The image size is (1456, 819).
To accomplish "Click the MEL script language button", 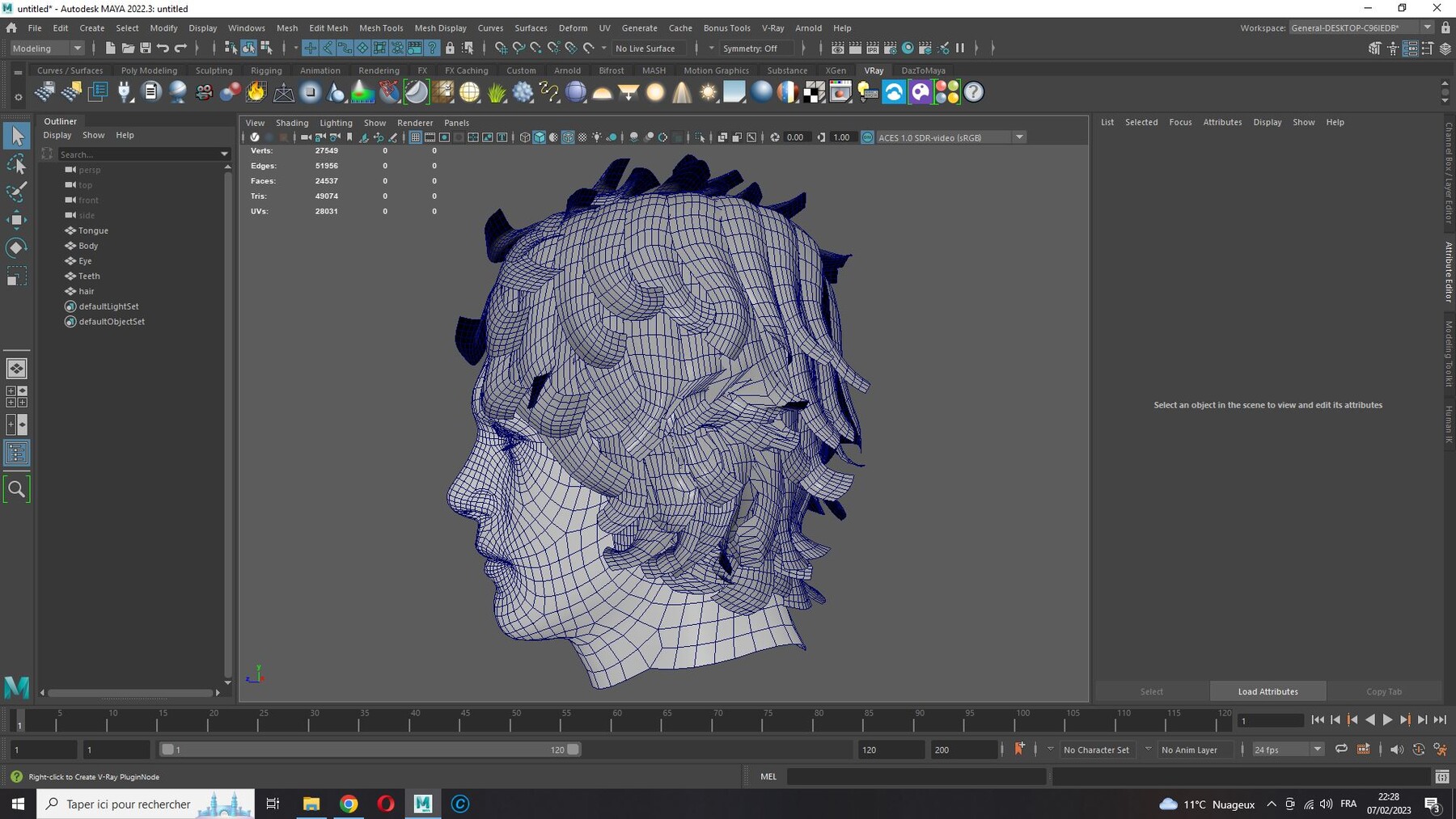I will coord(768,776).
